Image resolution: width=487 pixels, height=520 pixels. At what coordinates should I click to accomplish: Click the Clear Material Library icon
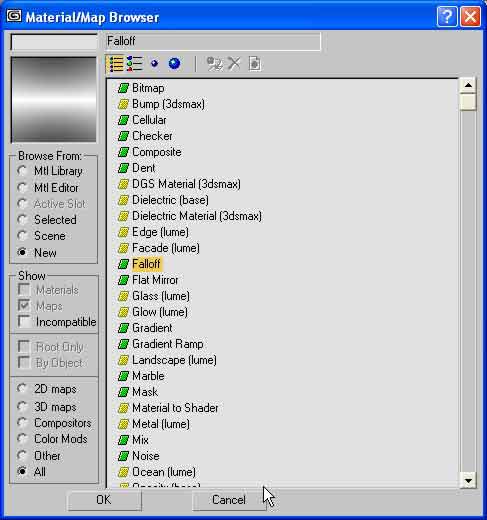click(x=255, y=64)
